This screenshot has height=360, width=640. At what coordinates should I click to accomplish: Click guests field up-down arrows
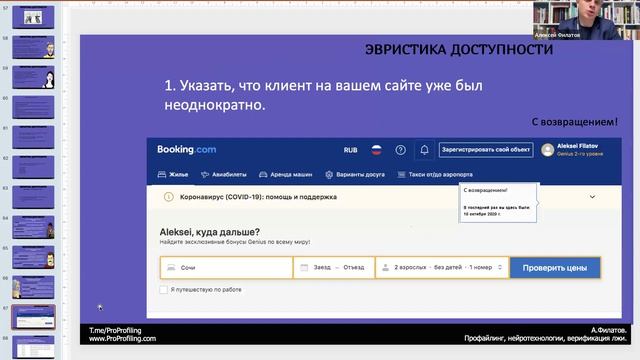[500, 267]
